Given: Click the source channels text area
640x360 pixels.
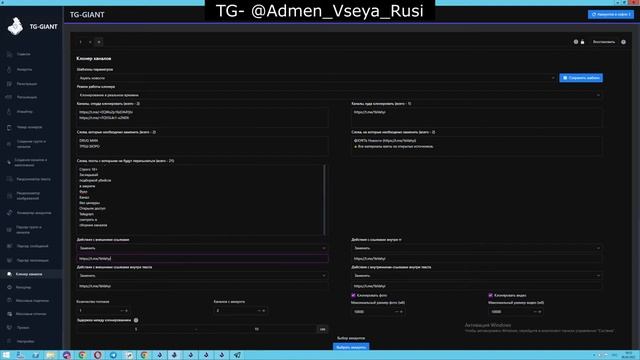Looking at the screenshot, I should coord(202,117).
